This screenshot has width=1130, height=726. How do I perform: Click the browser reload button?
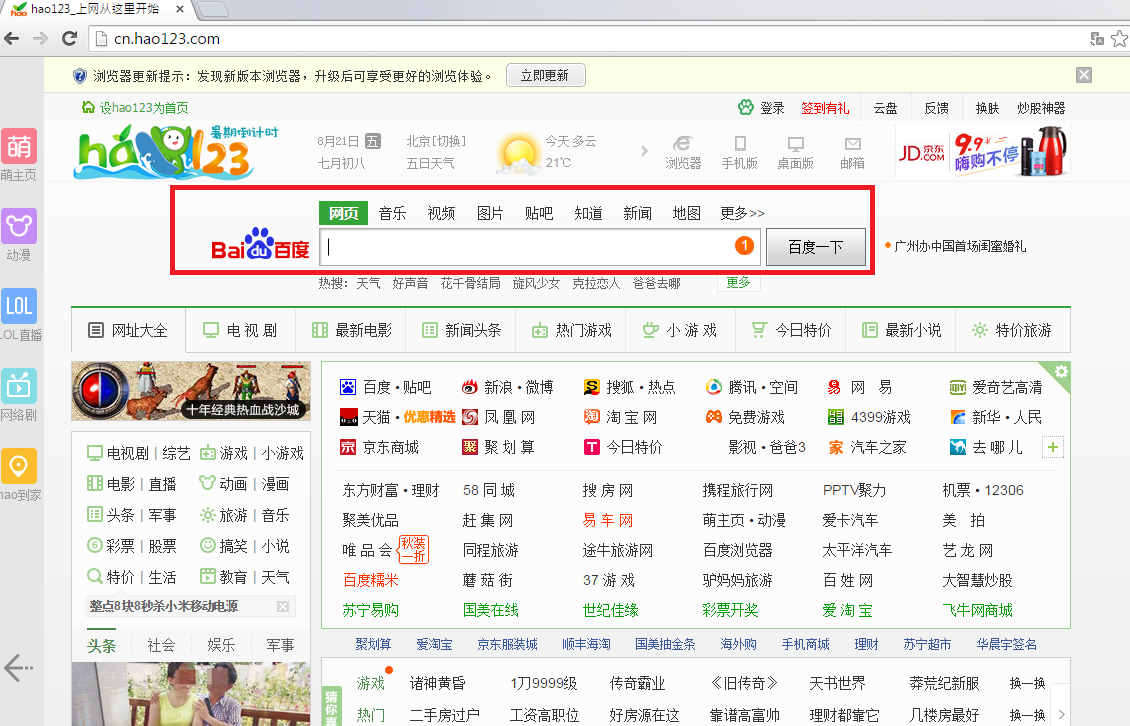pyautogui.click(x=70, y=39)
